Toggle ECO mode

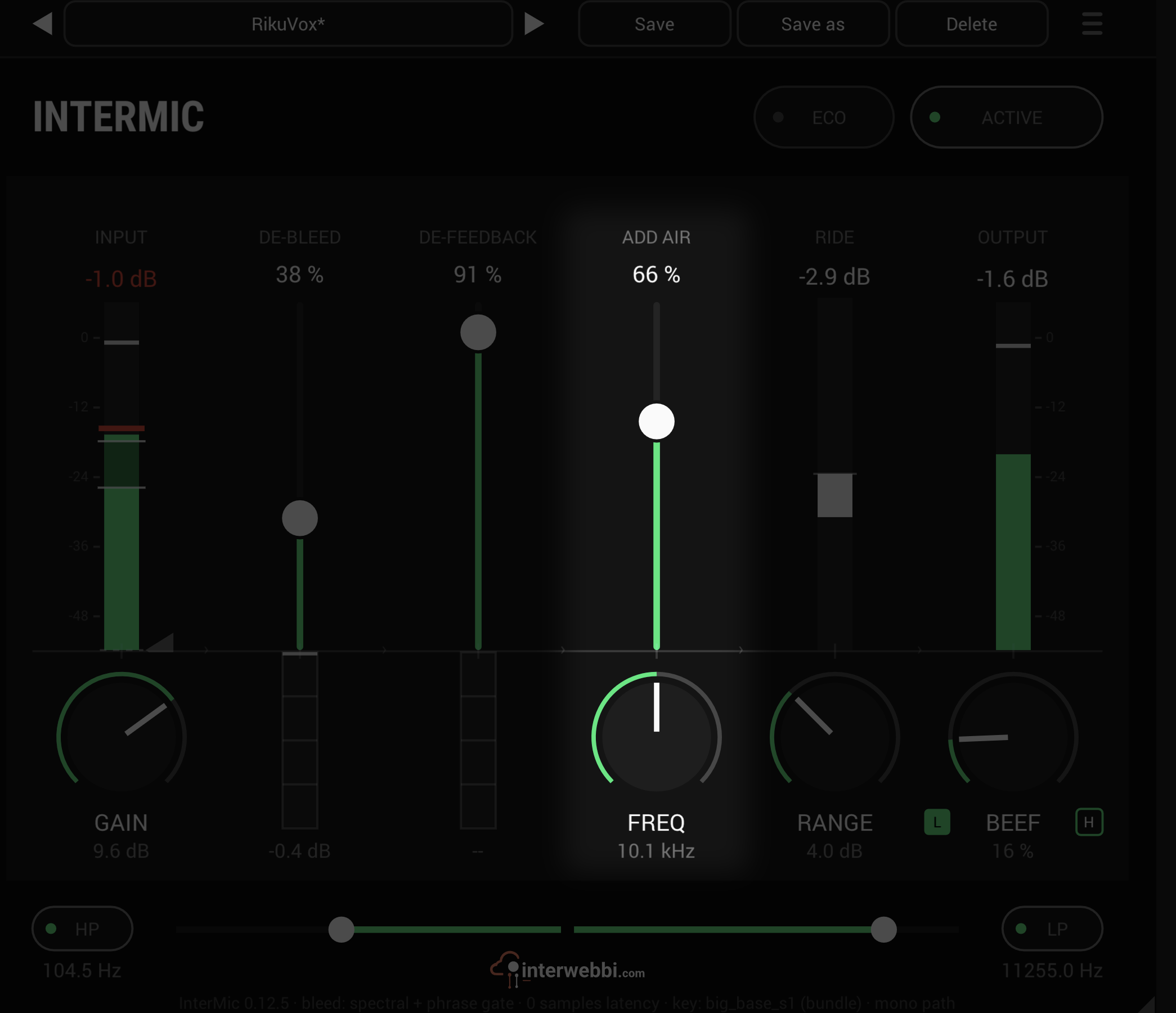[x=824, y=118]
